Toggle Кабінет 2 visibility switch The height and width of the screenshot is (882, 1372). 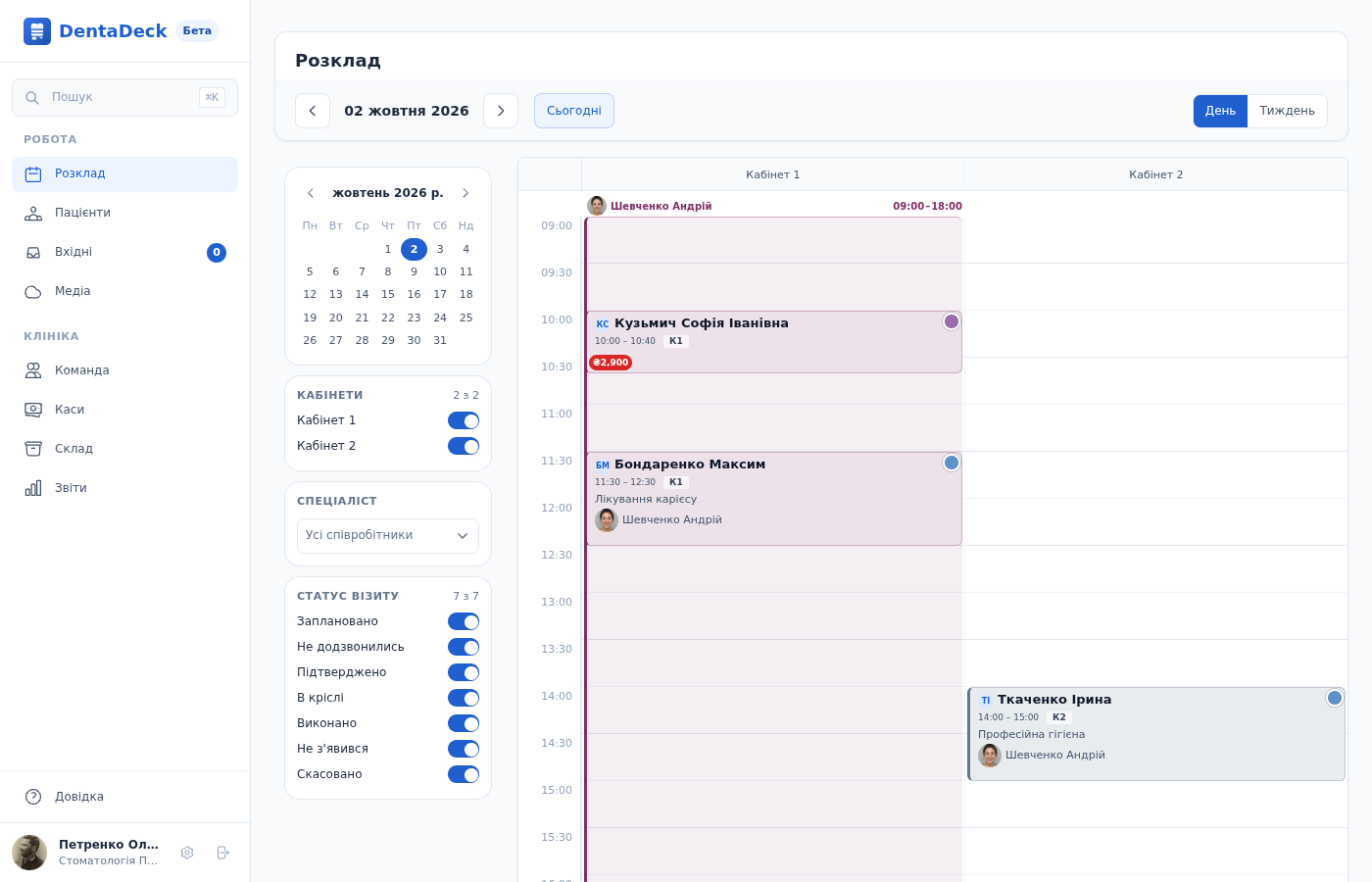click(x=464, y=446)
